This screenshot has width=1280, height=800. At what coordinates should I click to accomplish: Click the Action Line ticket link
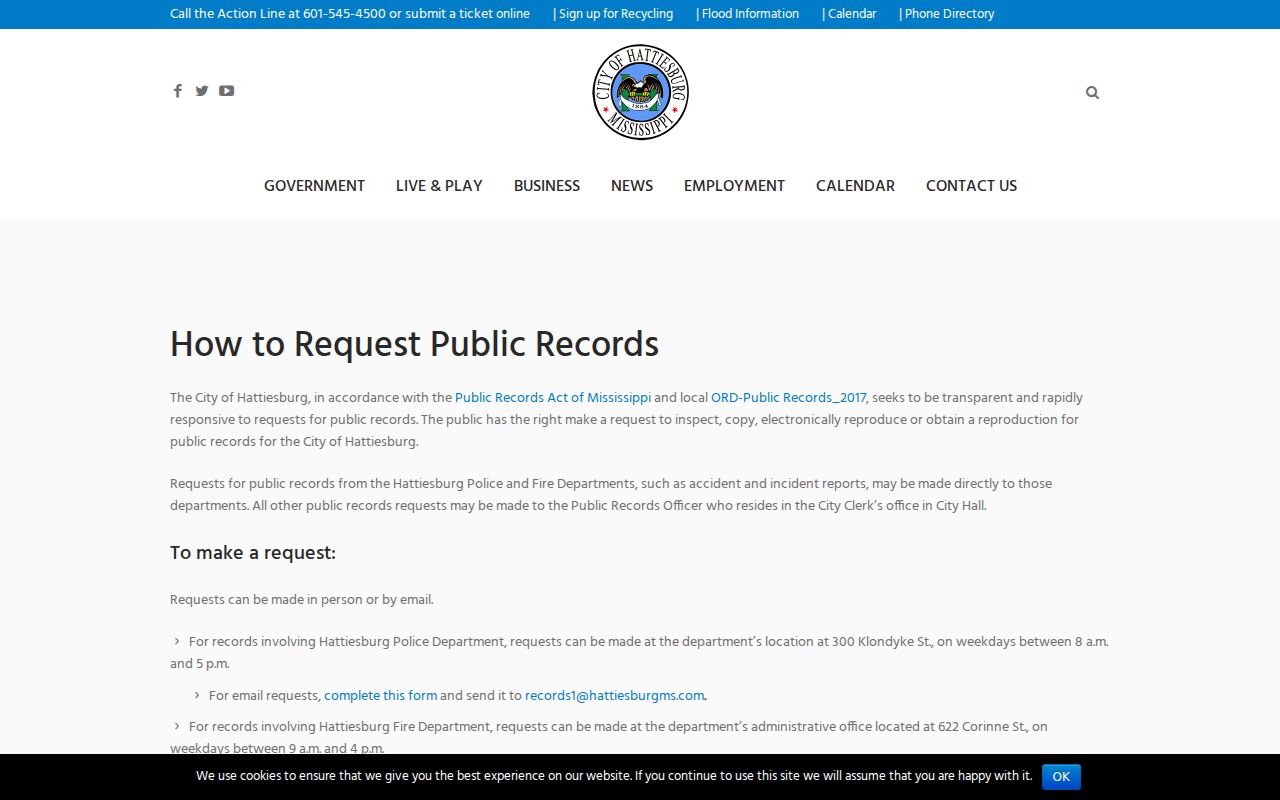350,14
